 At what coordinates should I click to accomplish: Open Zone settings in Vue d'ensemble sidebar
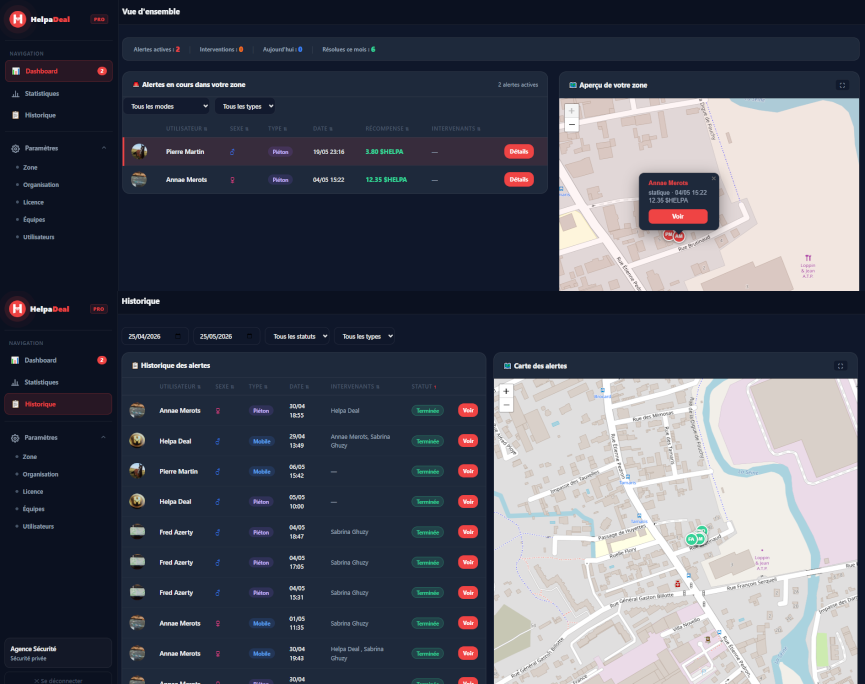[x=30, y=168]
